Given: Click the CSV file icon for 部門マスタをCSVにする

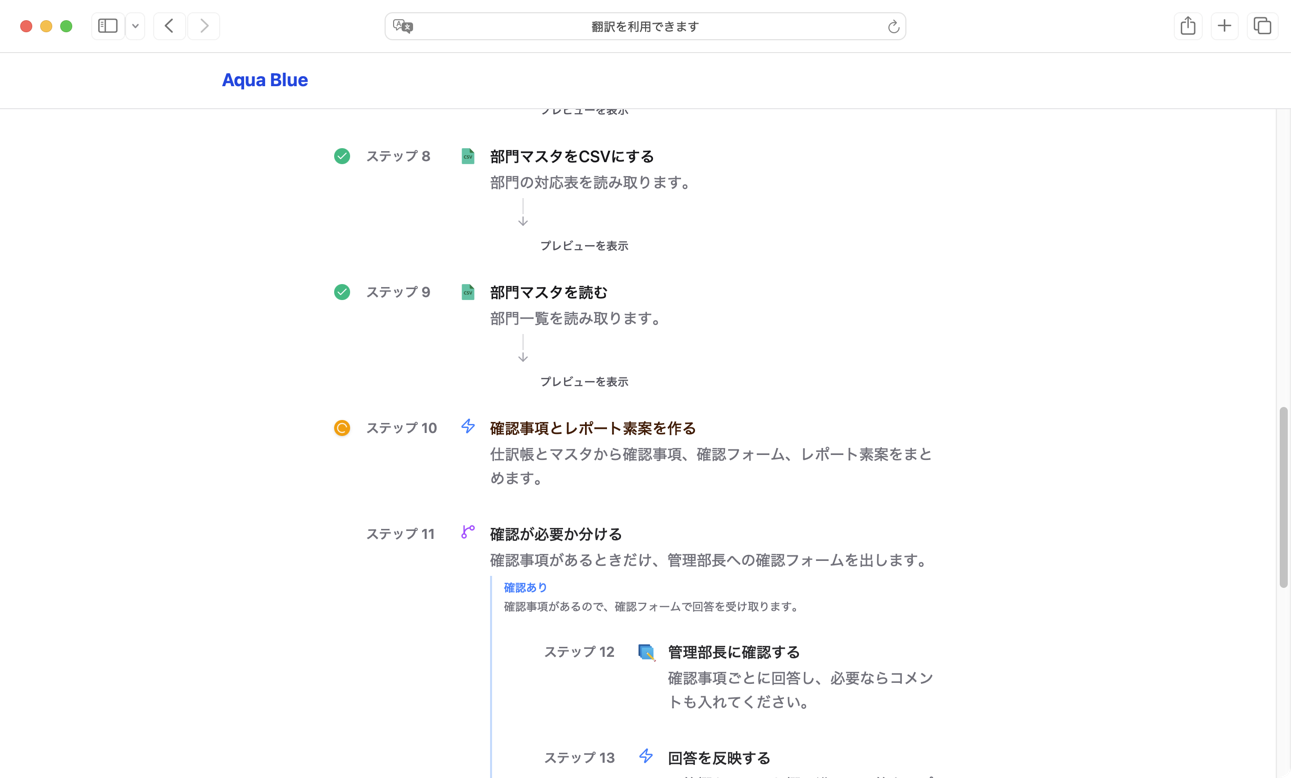Looking at the screenshot, I should click(467, 156).
